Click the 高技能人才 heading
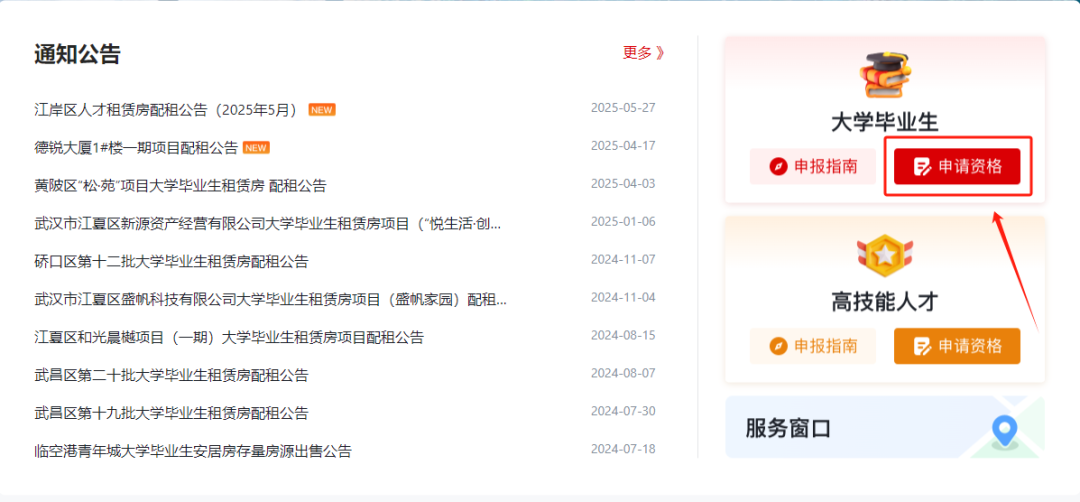The image size is (1080, 502). pos(884,302)
